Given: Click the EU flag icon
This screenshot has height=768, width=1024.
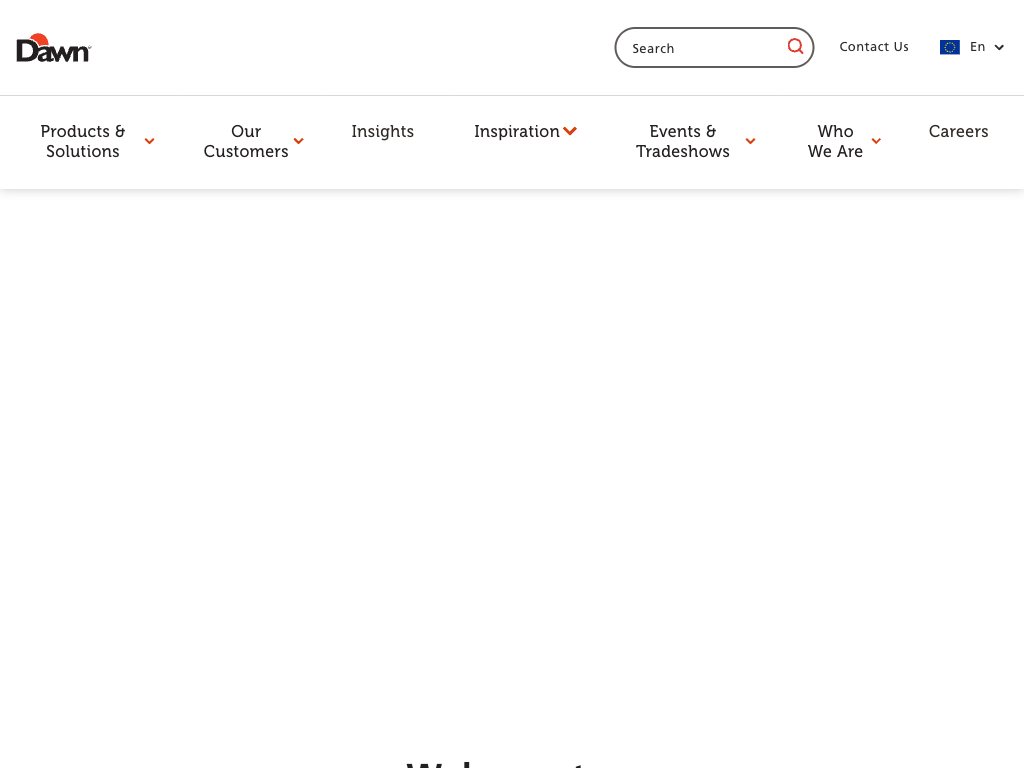Looking at the screenshot, I should pyautogui.click(x=949, y=47).
